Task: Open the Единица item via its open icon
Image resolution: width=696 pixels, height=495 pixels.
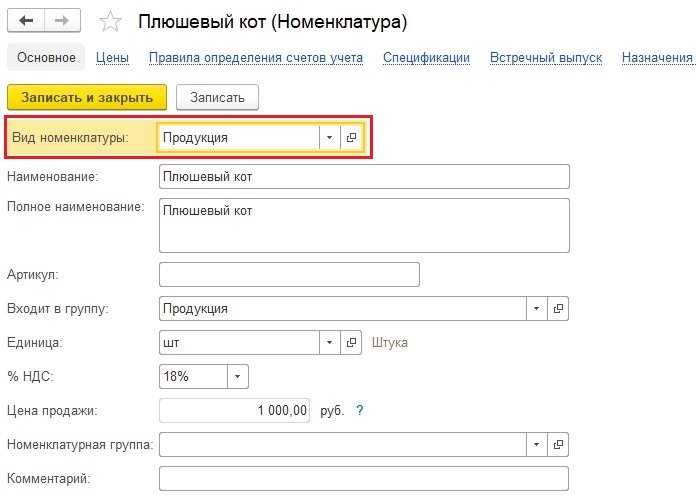Action: [x=351, y=342]
